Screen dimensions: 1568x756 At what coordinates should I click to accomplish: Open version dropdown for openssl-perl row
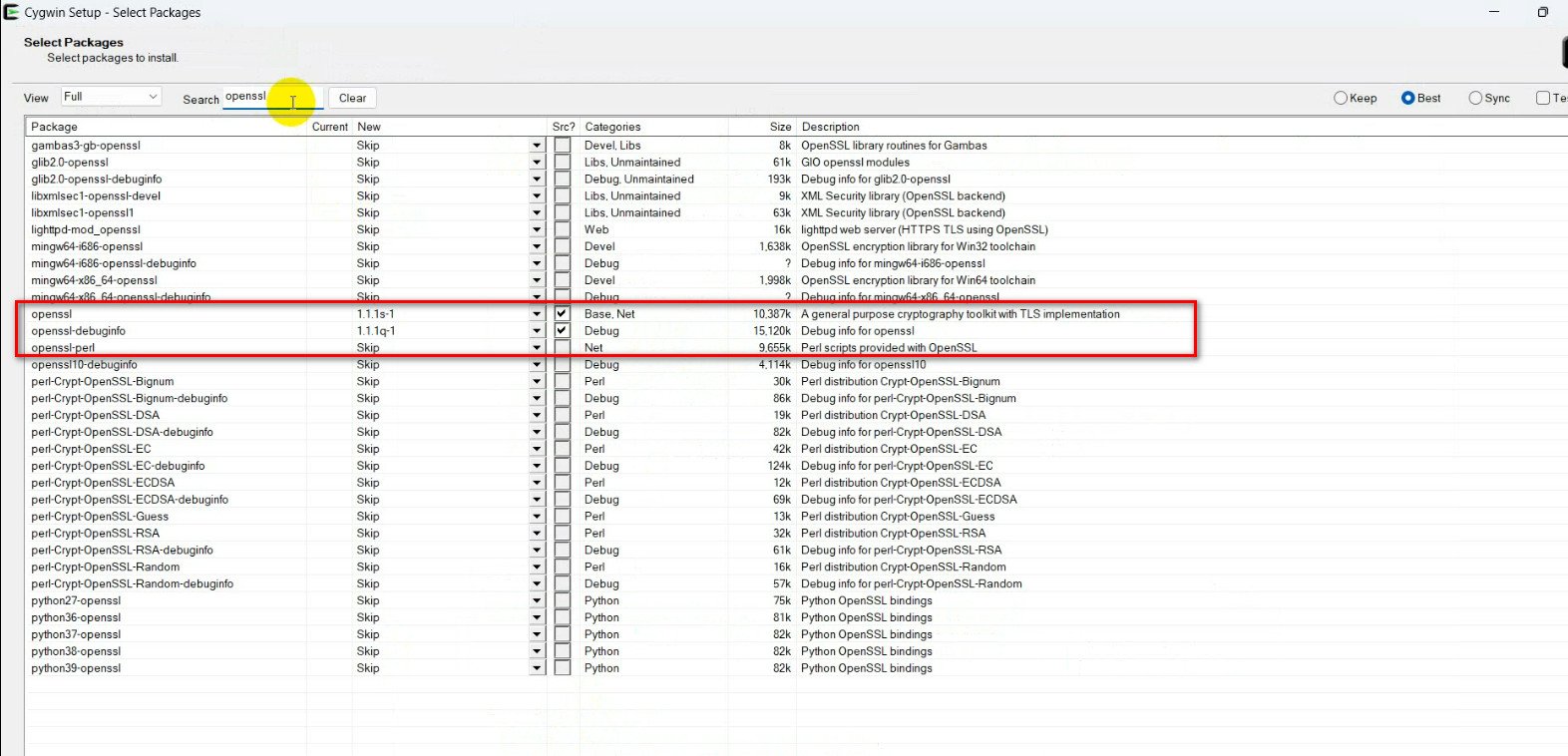(x=537, y=347)
